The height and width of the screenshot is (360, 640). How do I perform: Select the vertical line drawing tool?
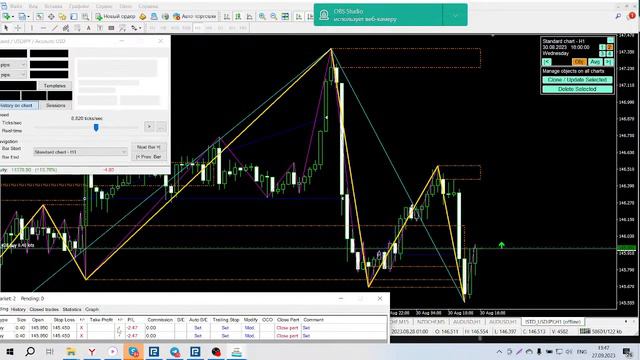(32, 28)
